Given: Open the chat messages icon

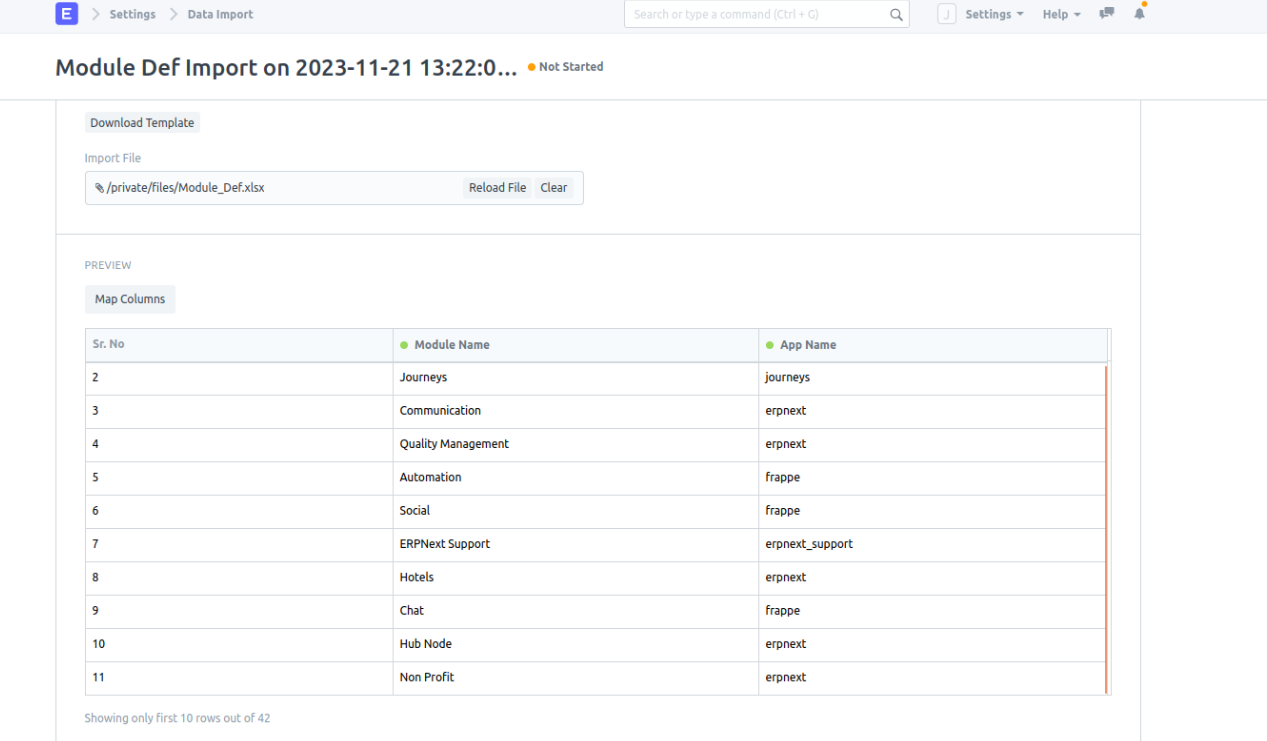Looking at the screenshot, I should click(x=1107, y=14).
